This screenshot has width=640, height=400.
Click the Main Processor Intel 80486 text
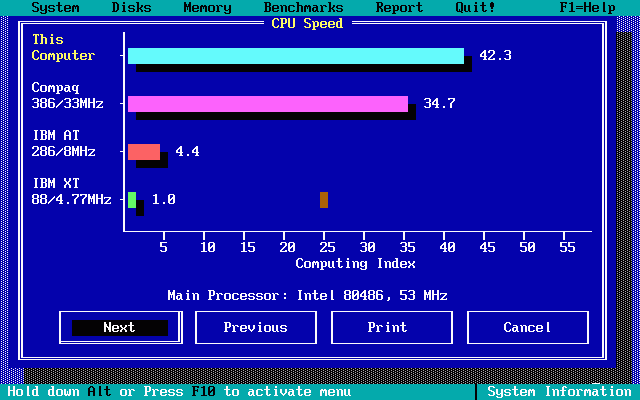(307, 295)
